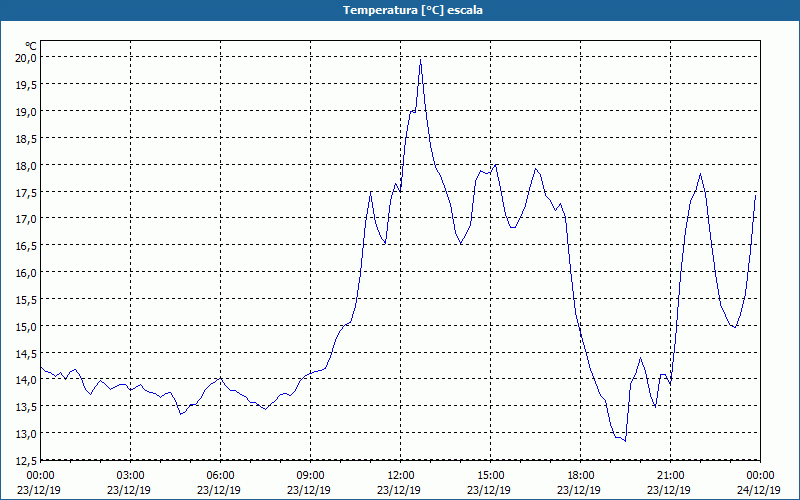Select the 19,5 temperature axis label
This screenshot has height=500, width=800.
point(26,84)
